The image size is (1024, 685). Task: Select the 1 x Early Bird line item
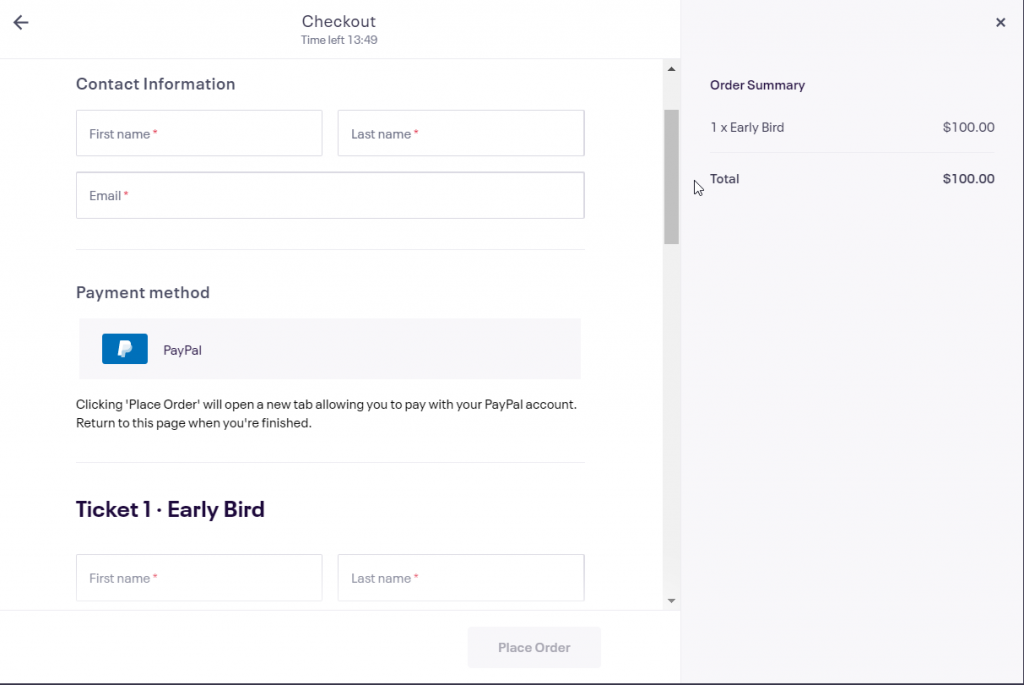[852, 127]
